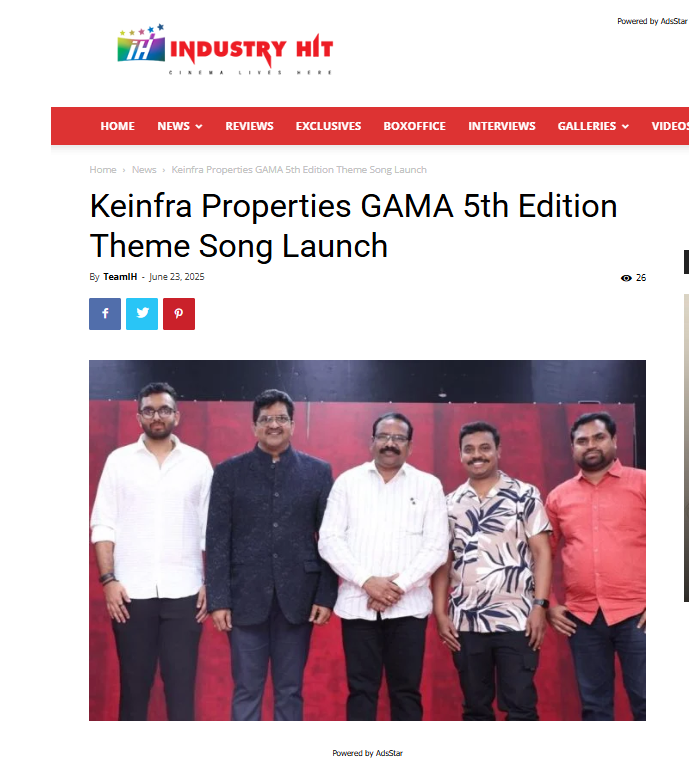Go to the Reviews section
This screenshot has height=780, width=689.
click(x=249, y=126)
